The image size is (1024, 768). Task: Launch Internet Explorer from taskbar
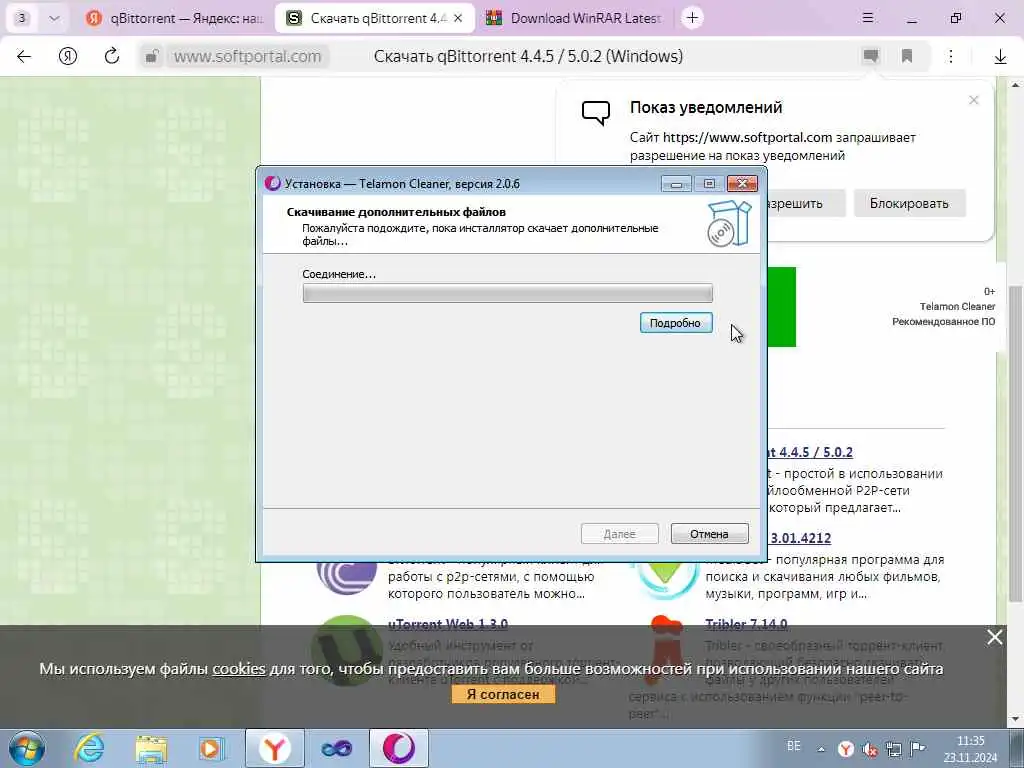point(89,748)
